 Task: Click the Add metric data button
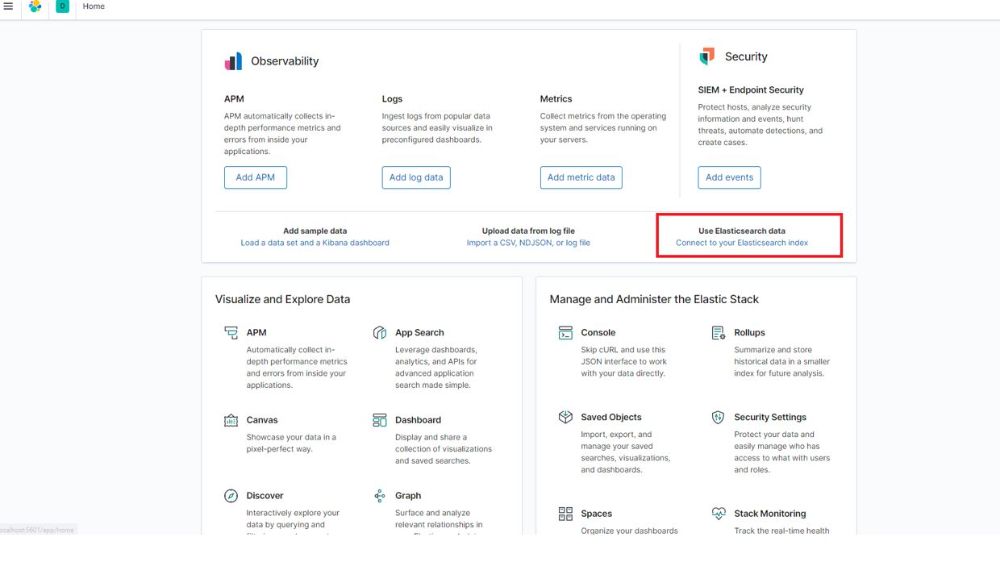tap(581, 177)
